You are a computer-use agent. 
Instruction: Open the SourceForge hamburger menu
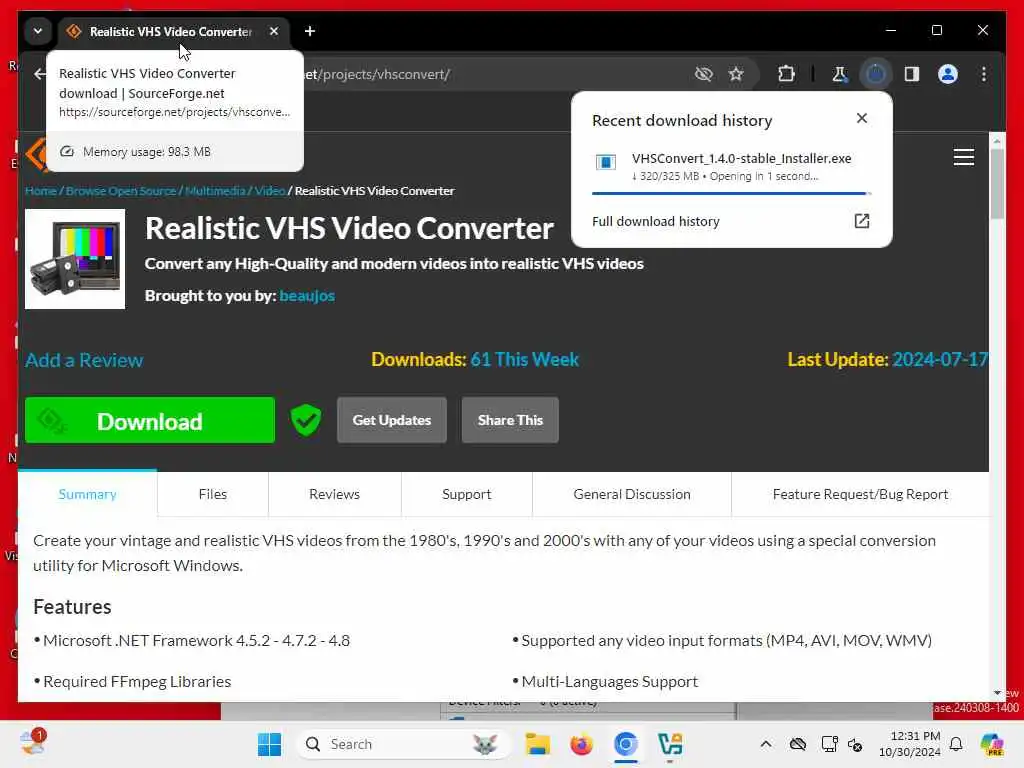[x=963, y=157]
